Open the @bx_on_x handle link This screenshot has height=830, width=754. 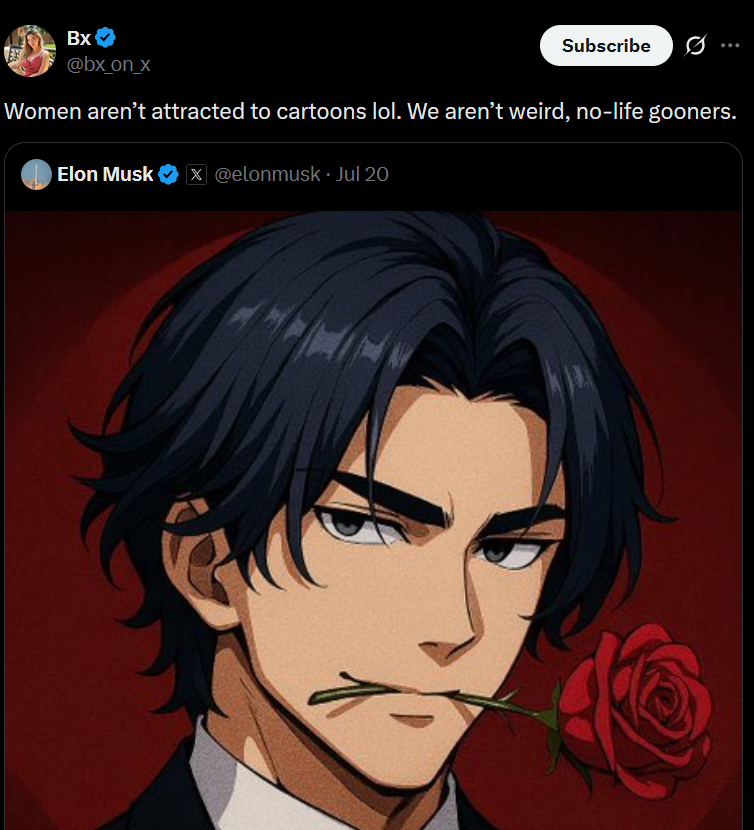(109, 64)
